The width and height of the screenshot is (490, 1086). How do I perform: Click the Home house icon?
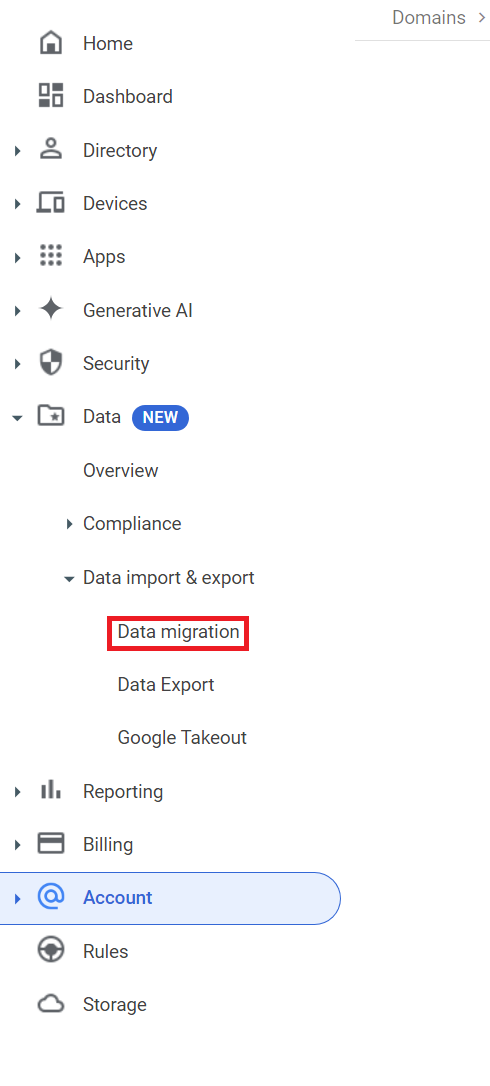click(51, 43)
